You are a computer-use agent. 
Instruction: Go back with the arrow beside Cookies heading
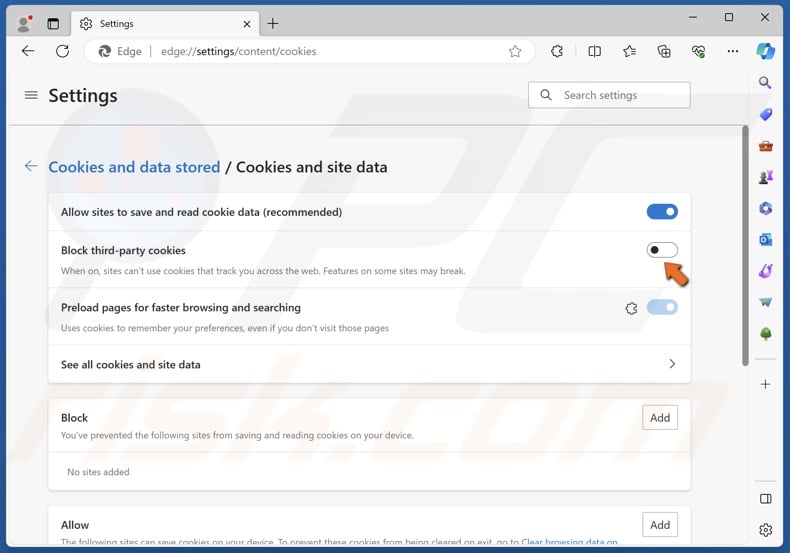click(x=31, y=166)
